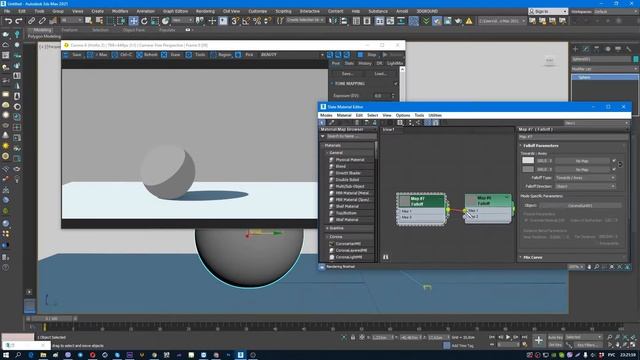Screen dimensions: 640x360
Task: Toggle the first falloff map enable checkbox
Action: click(613, 161)
